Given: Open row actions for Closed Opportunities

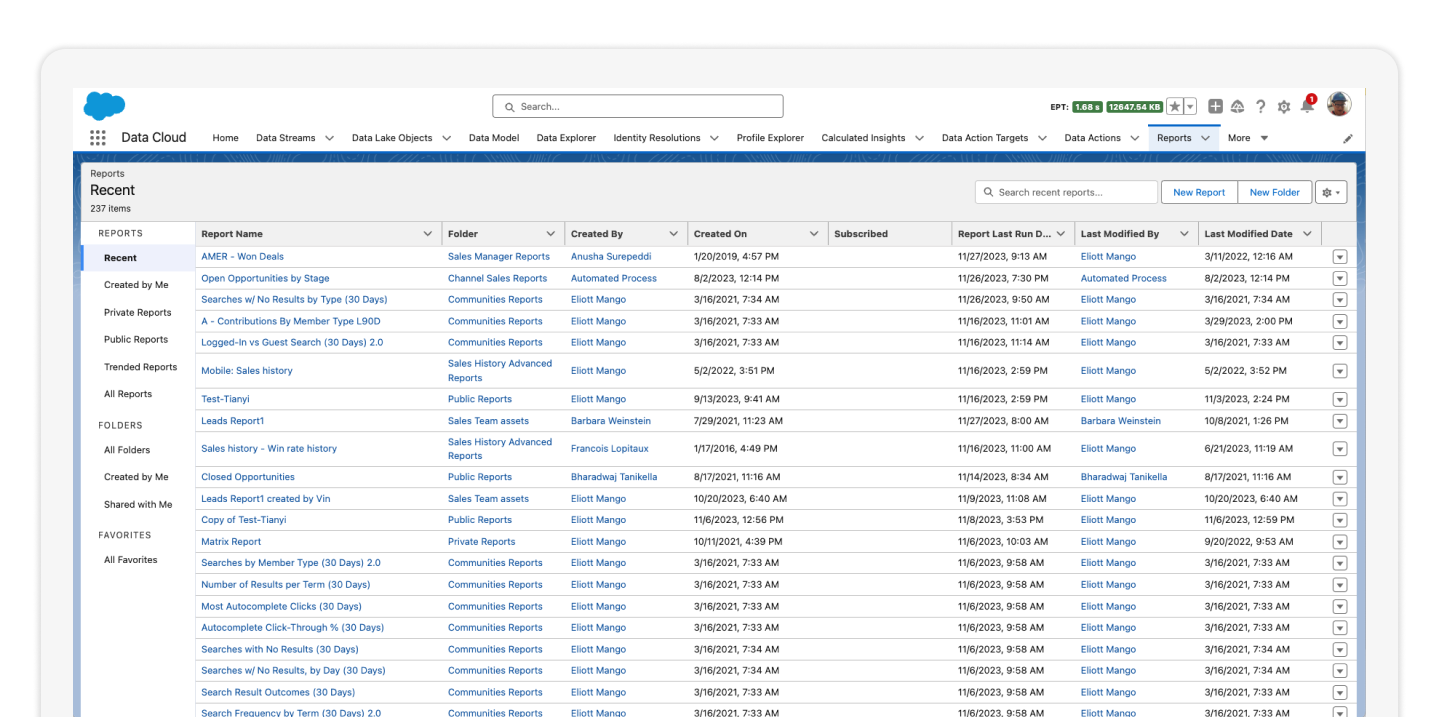Looking at the screenshot, I should [x=1340, y=478].
